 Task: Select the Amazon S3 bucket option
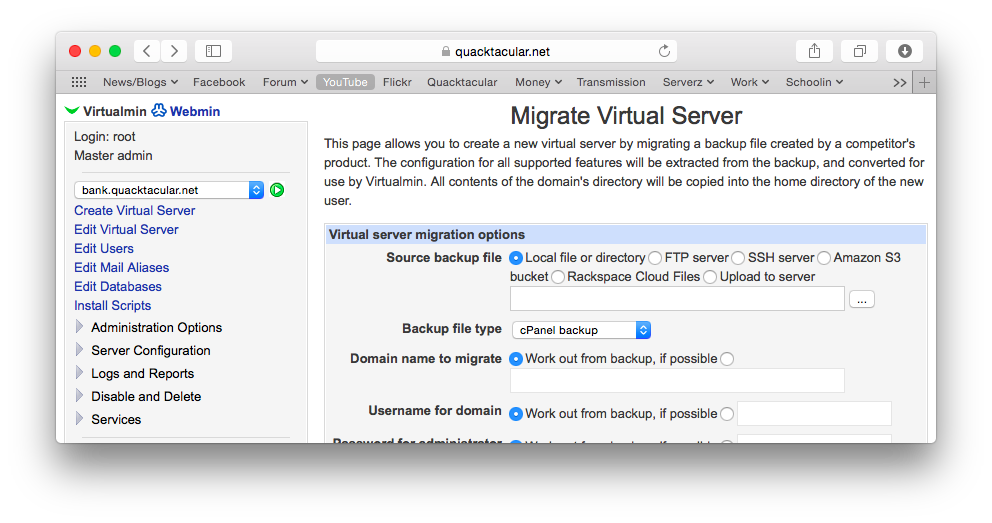tap(824, 258)
